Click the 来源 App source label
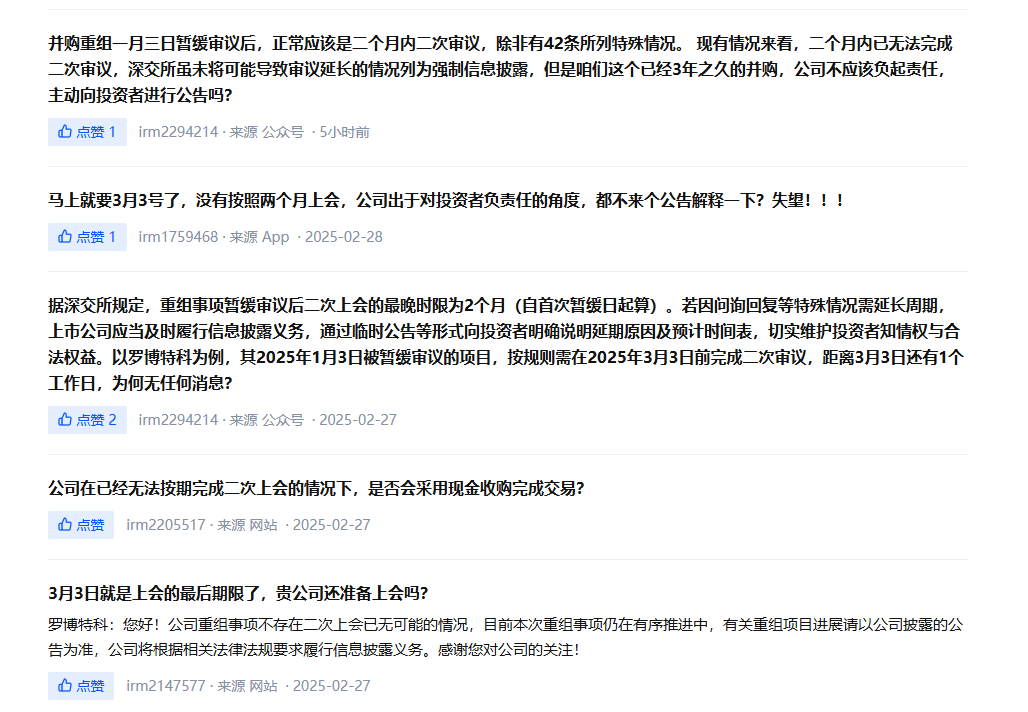This screenshot has width=1028, height=712. pyautogui.click(x=258, y=237)
